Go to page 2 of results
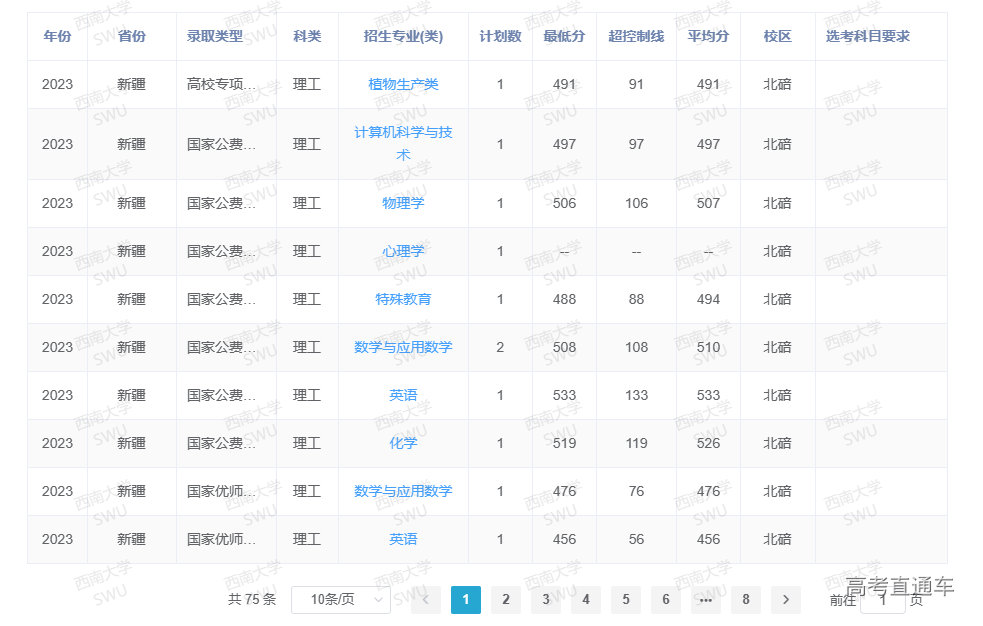Image resolution: width=983 pixels, height=626 pixels. click(506, 601)
